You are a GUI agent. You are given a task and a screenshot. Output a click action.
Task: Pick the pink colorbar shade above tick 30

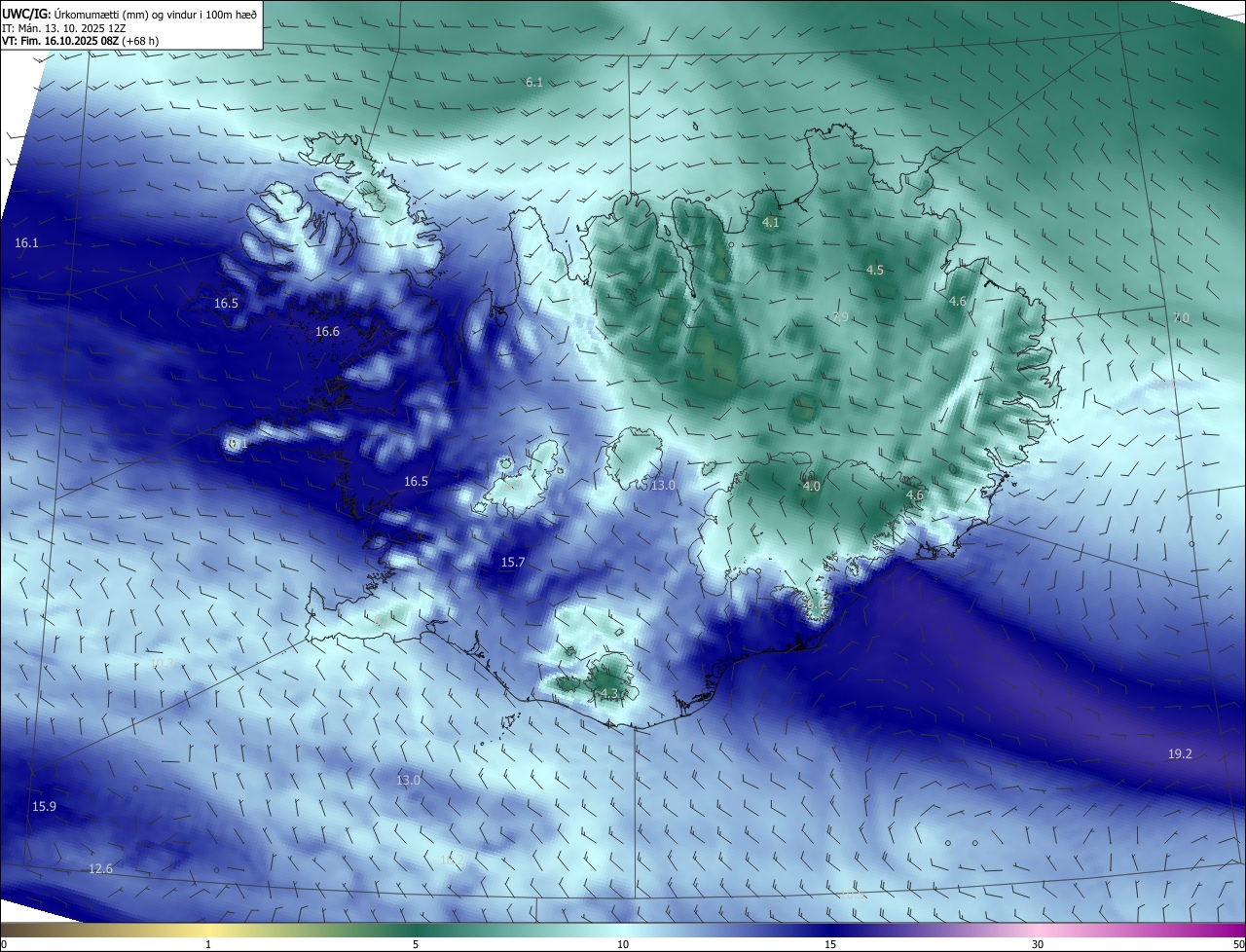pyautogui.click(x=1038, y=930)
